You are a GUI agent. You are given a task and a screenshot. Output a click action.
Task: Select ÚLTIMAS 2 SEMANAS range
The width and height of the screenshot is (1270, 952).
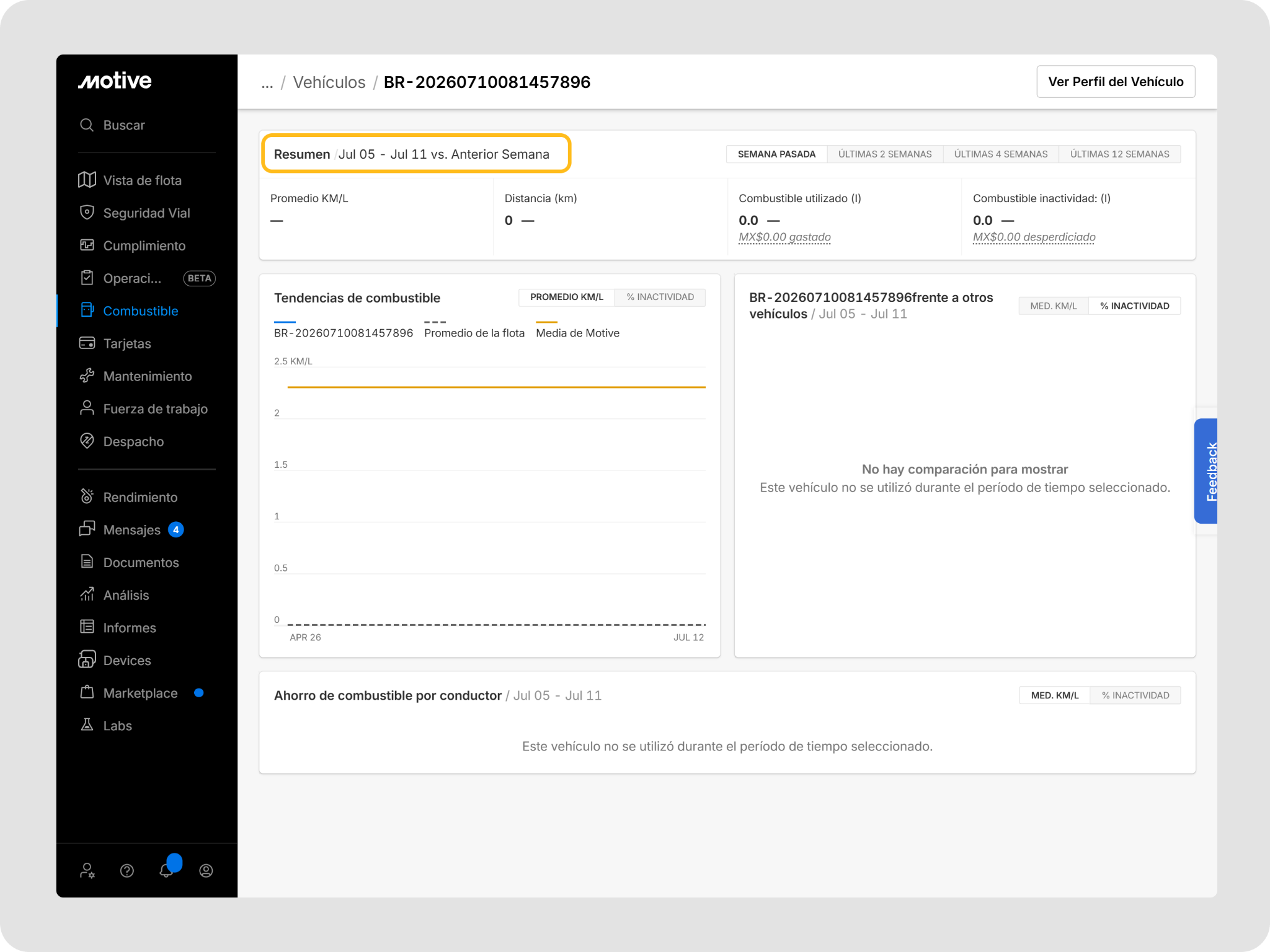885,154
